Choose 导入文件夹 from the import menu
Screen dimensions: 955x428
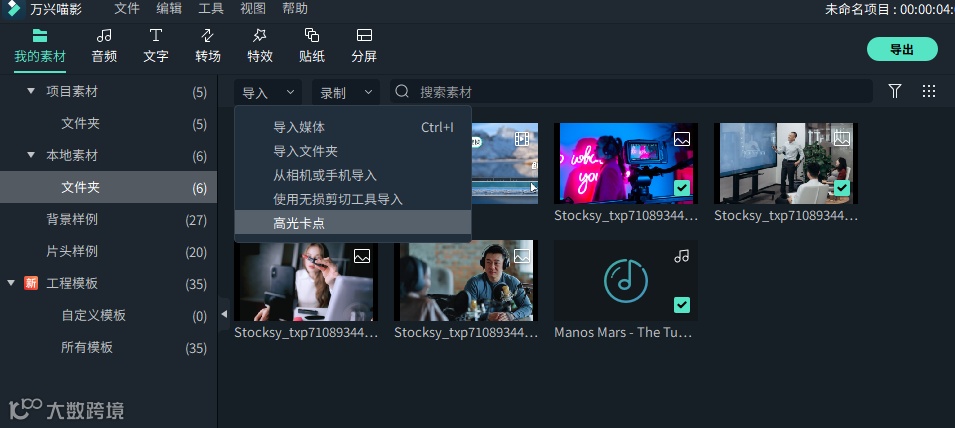pos(353,151)
